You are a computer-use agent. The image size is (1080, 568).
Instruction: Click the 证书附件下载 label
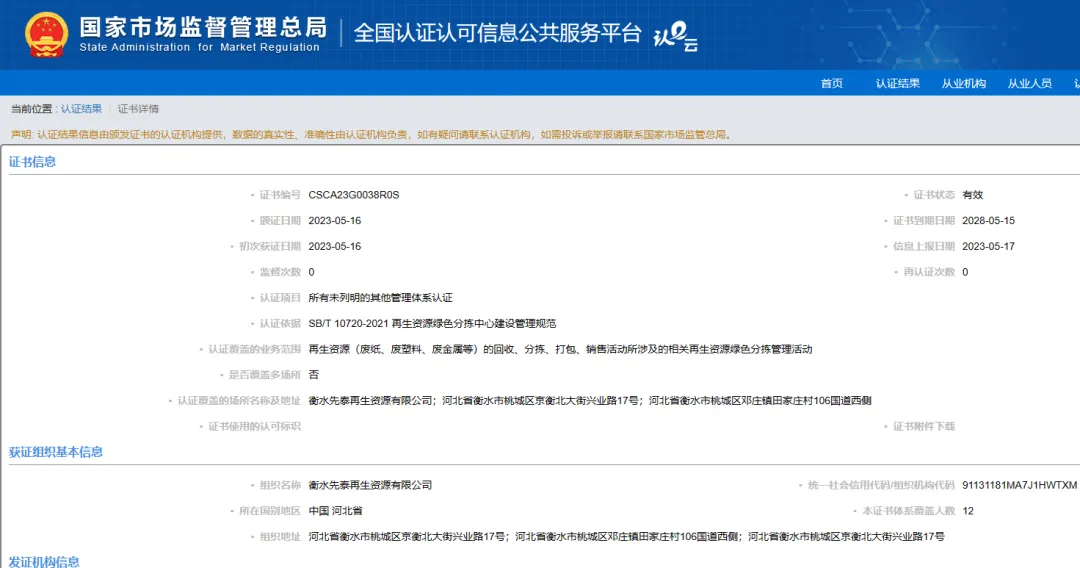(x=924, y=427)
